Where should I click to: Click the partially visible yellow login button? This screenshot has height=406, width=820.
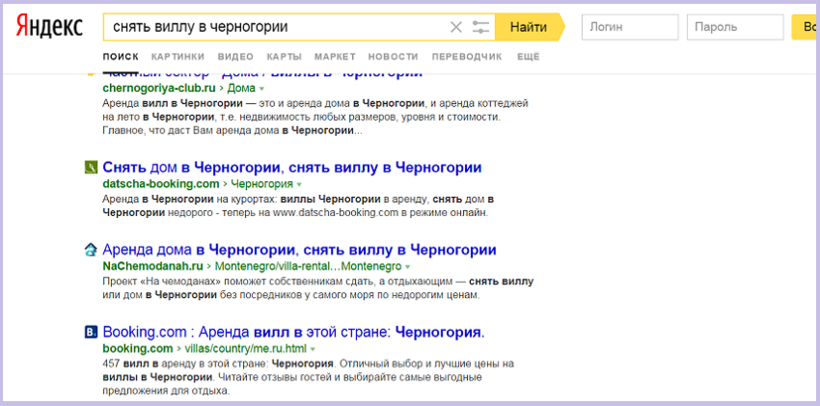(806, 27)
